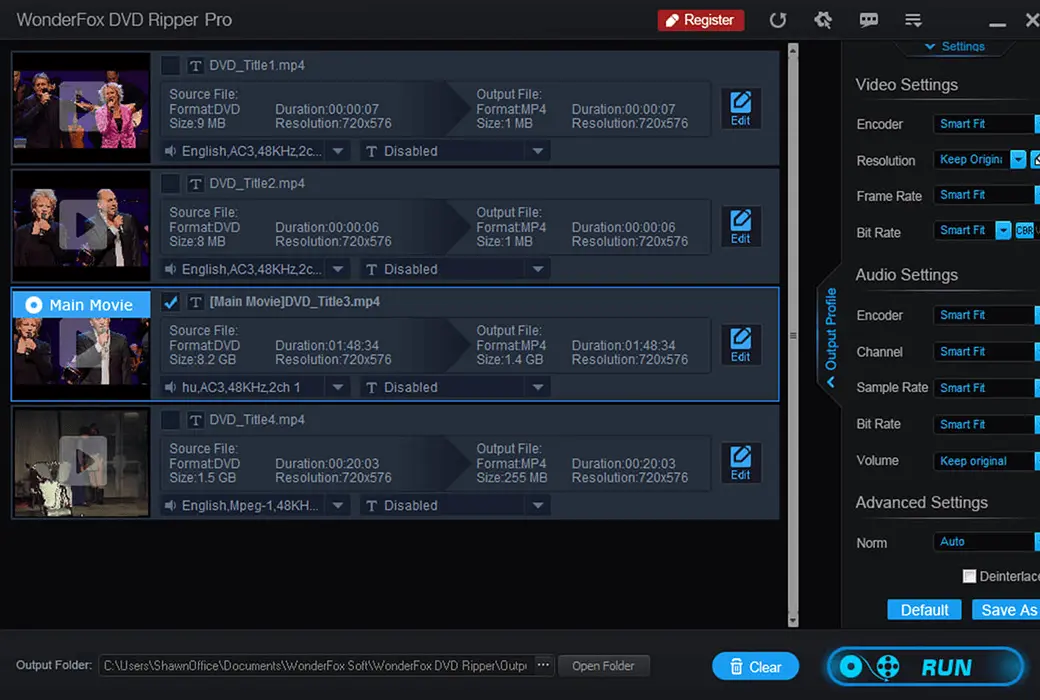
Task: Select the Sample Rate Smart Fit field
Action: click(x=986, y=388)
